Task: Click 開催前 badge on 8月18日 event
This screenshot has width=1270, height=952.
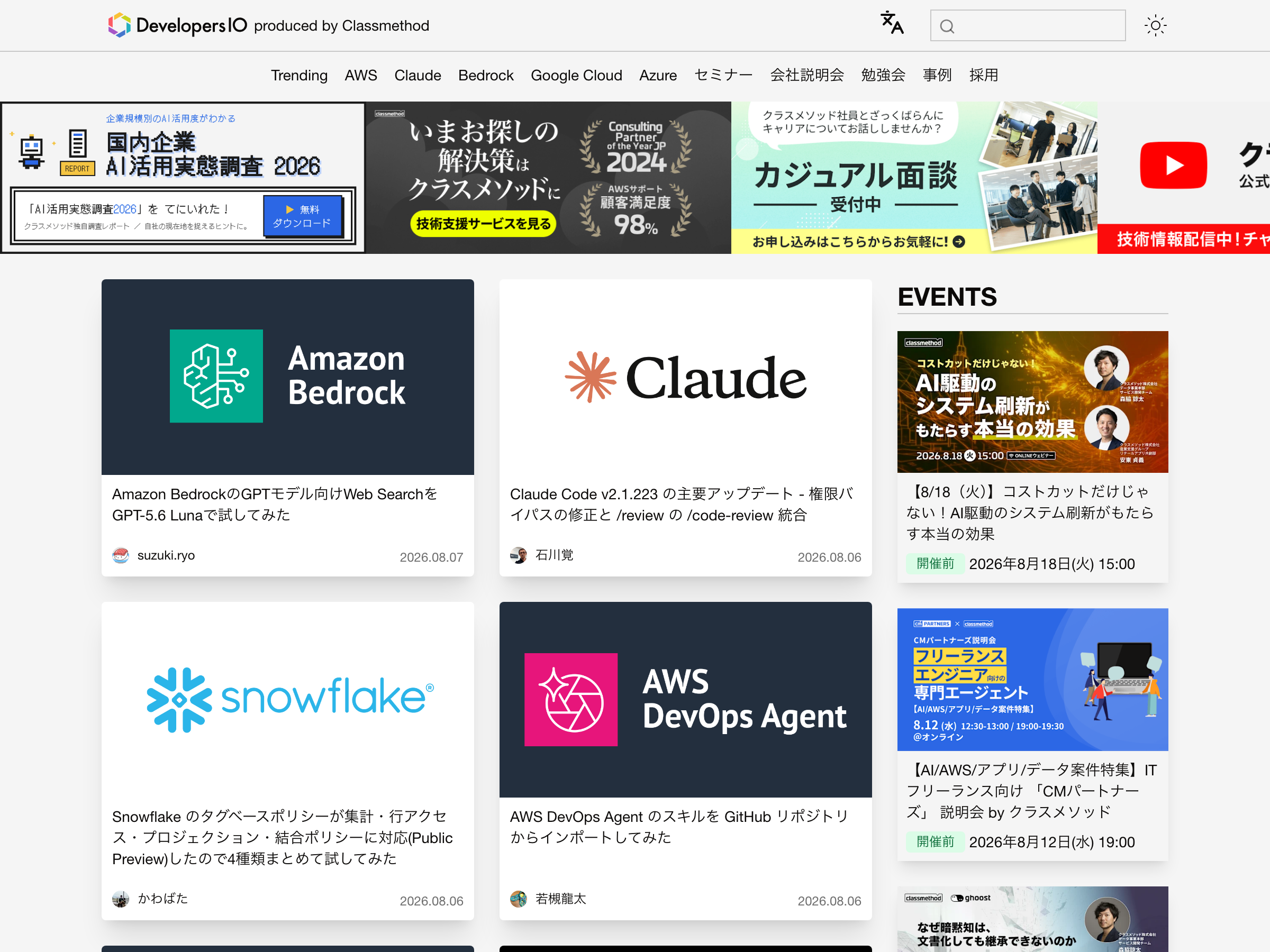Action: [935, 564]
